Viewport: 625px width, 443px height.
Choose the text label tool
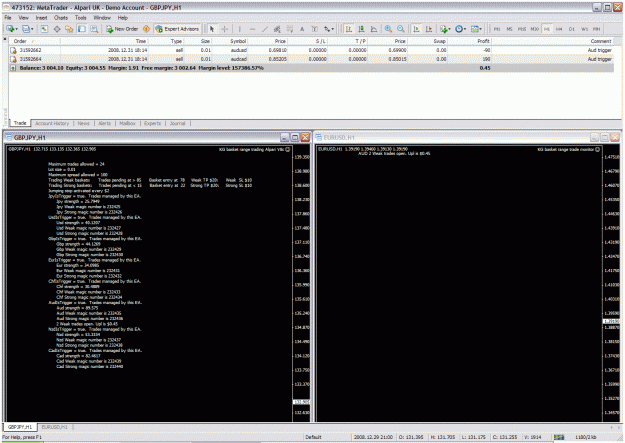[314, 29]
